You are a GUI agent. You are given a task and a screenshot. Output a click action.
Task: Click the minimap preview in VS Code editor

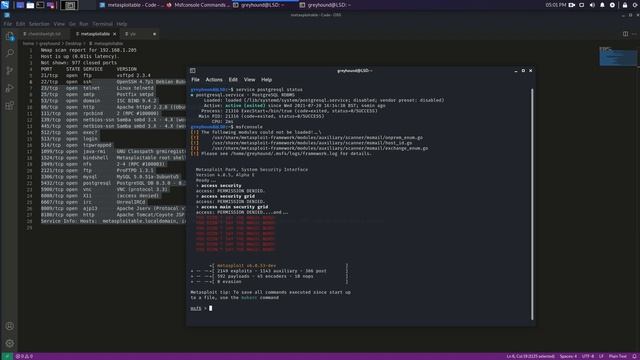[618, 56]
